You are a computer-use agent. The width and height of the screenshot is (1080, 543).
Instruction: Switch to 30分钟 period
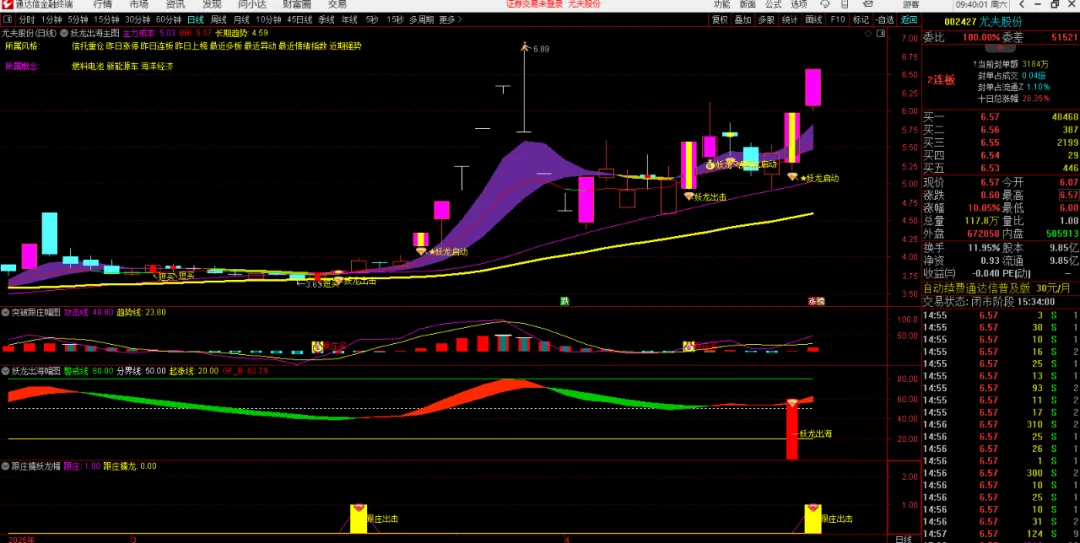tap(137, 20)
